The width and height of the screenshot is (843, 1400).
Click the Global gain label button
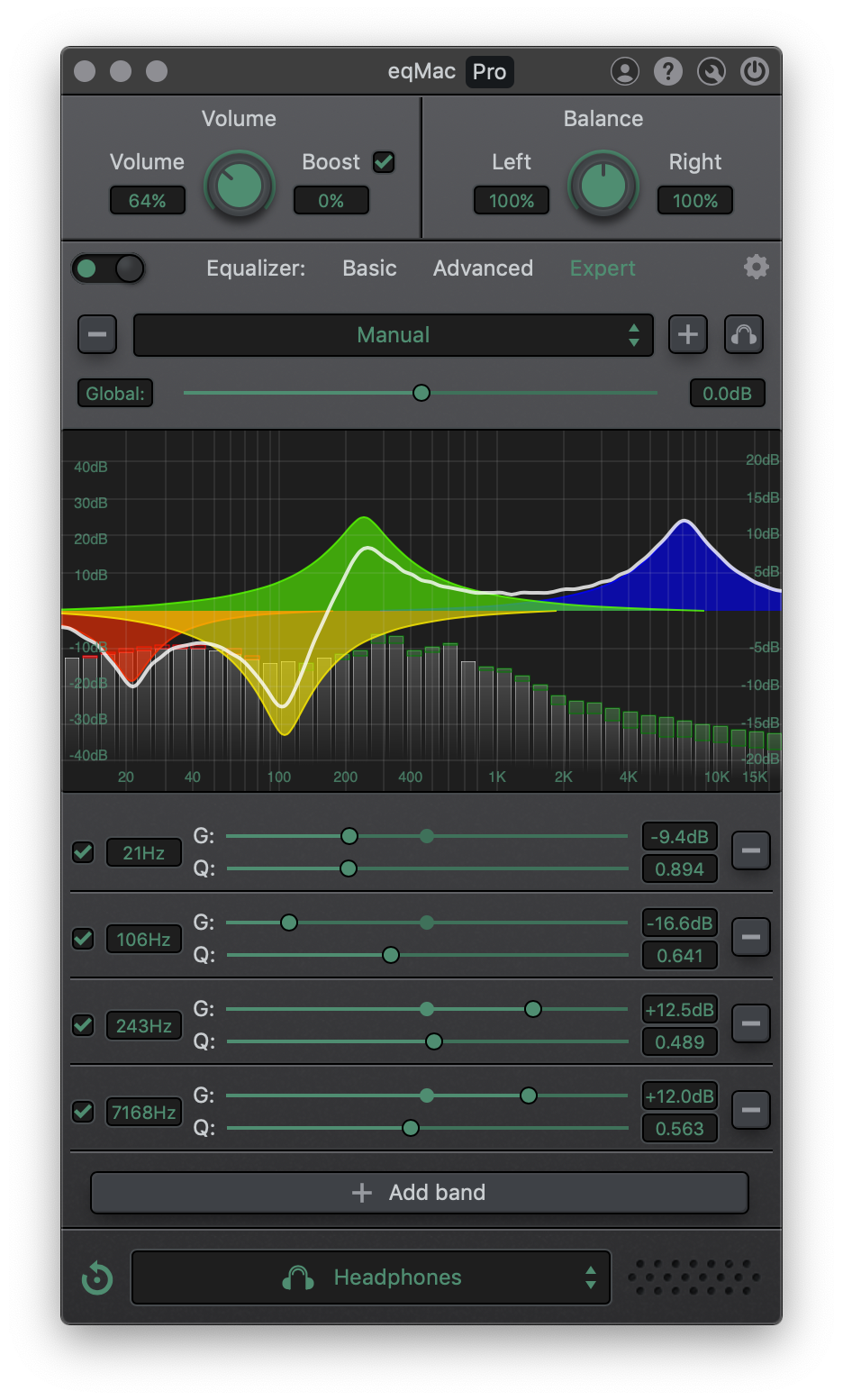click(x=115, y=394)
